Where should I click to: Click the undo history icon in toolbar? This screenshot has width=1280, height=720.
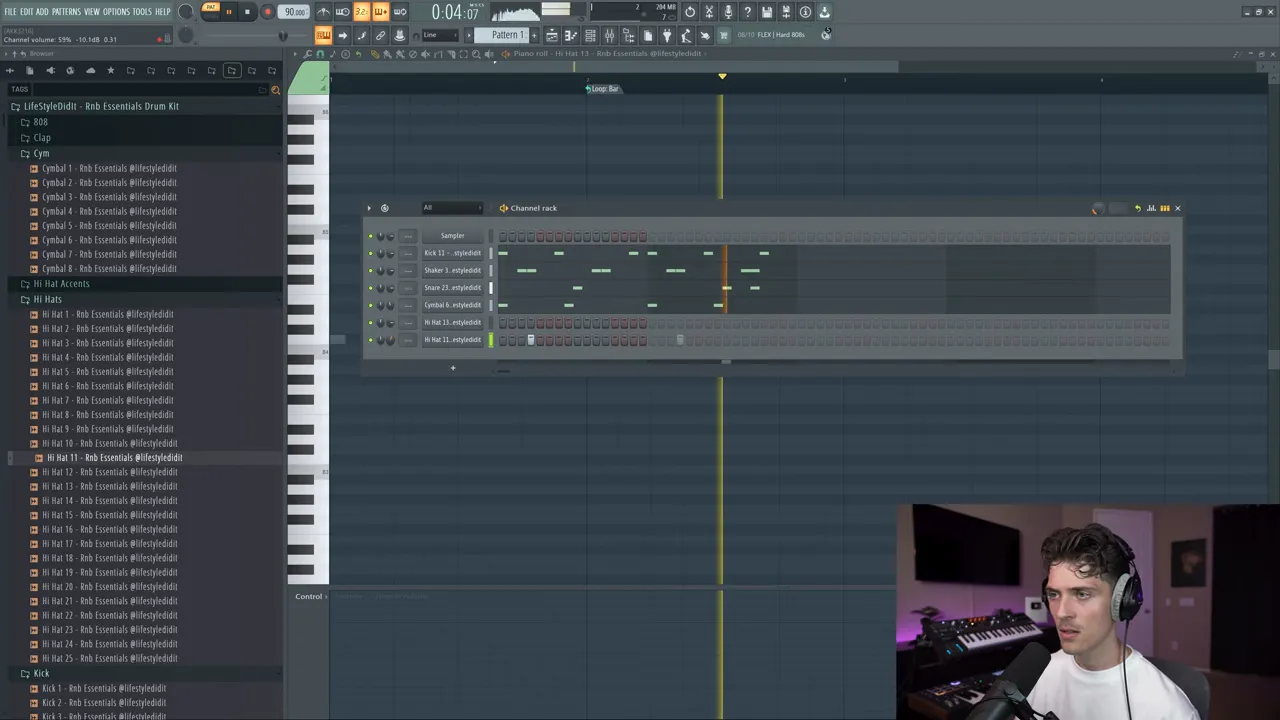(x=690, y=12)
